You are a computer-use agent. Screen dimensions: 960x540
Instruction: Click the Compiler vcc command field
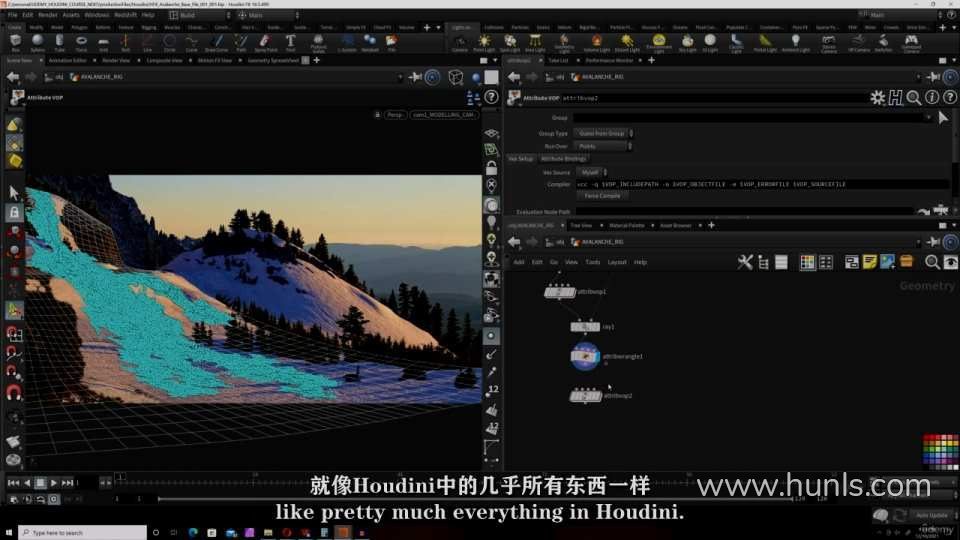[762, 184]
